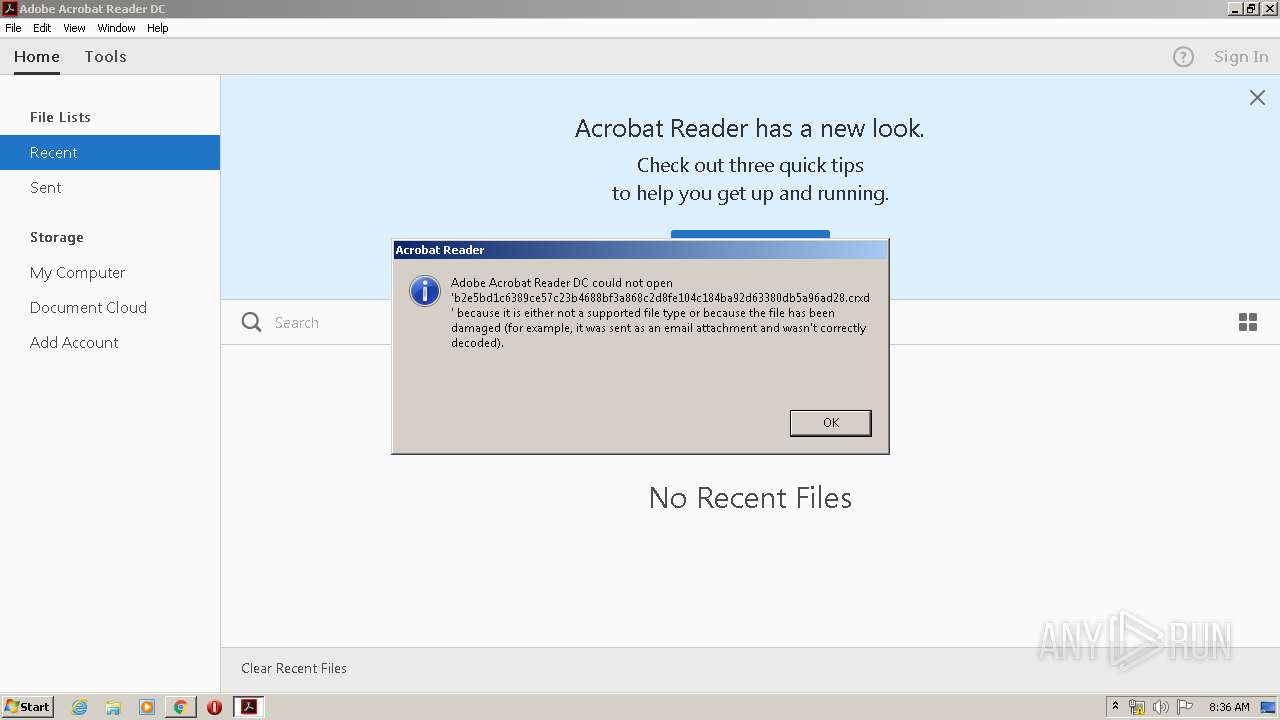Click the Sign In link
Screen dimensions: 1280x720
click(1241, 57)
